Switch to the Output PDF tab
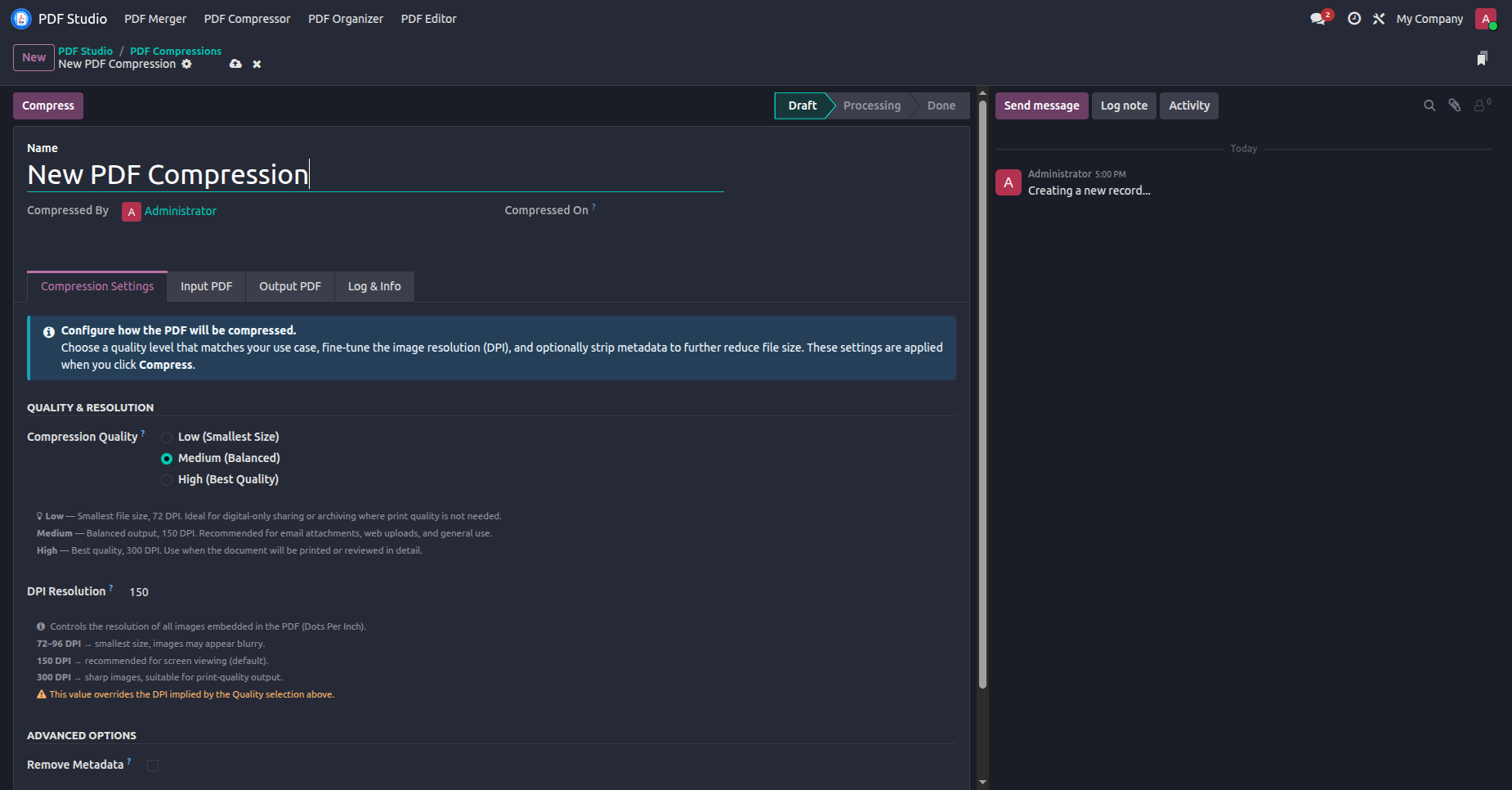The image size is (1512, 790). (290, 286)
